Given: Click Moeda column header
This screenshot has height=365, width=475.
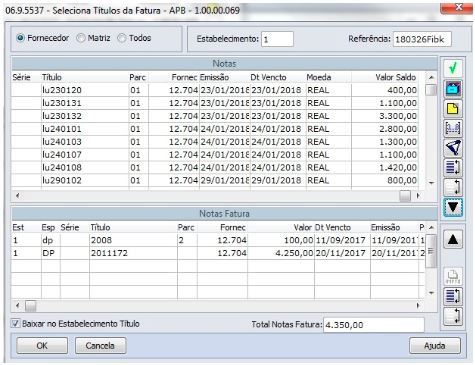Looking at the screenshot, I should pyautogui.click(x=319, y=77).
